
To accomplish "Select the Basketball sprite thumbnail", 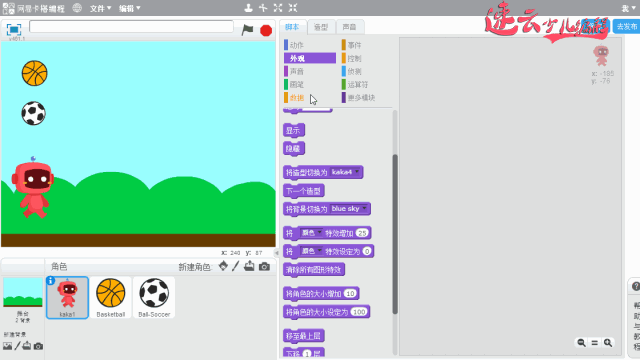I will [x=111, y=298].
